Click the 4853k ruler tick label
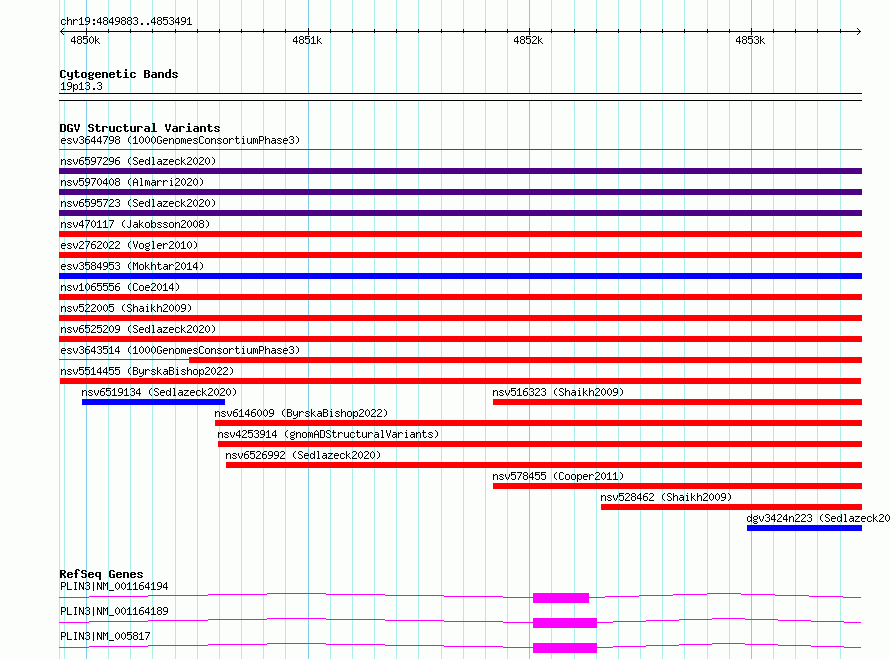This screenshot has height=659, width=890. [750, 40]
